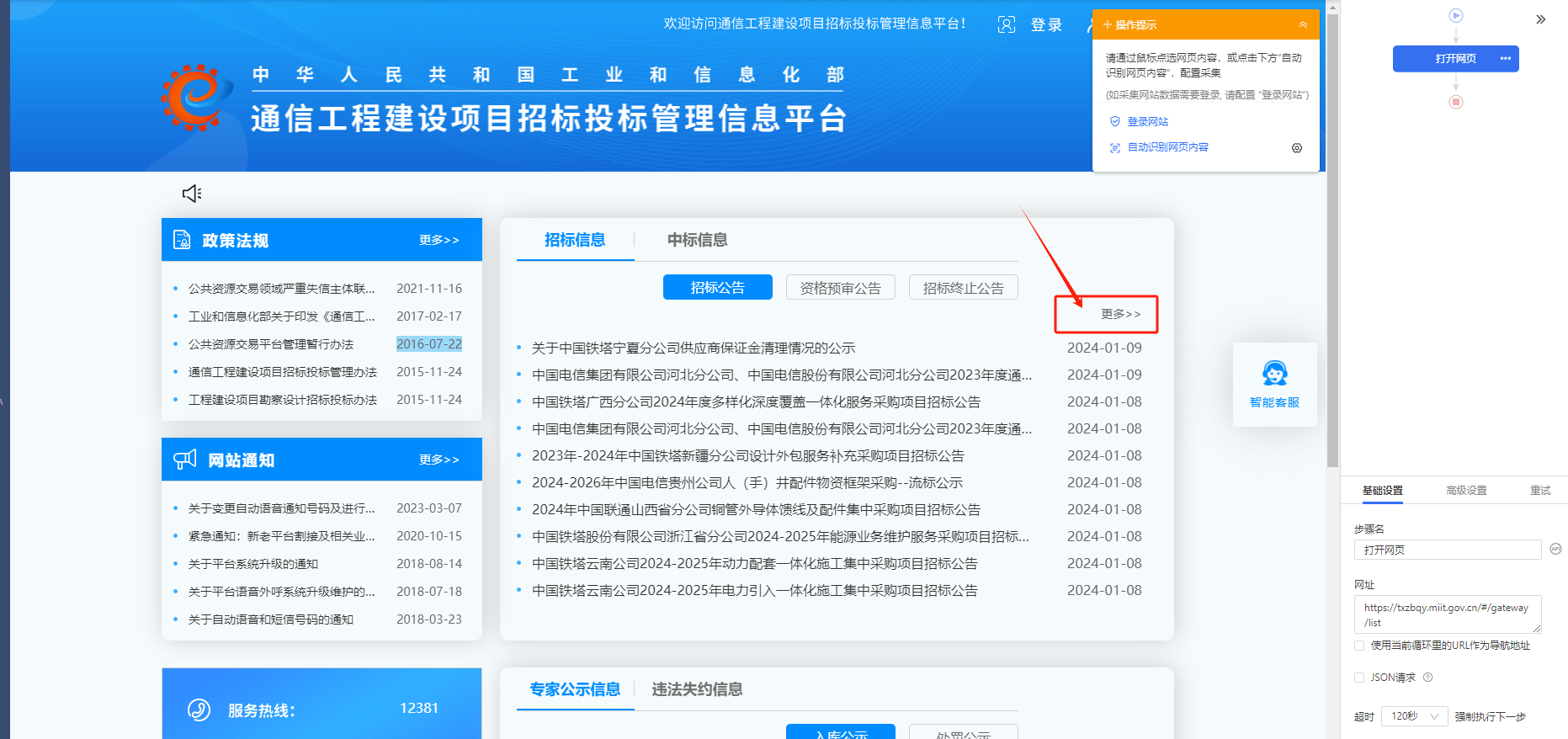Viewport: 1568px width, 739px height.
Task: Open 关于平台系统升级的通知 notice
Action: point(252,564)
